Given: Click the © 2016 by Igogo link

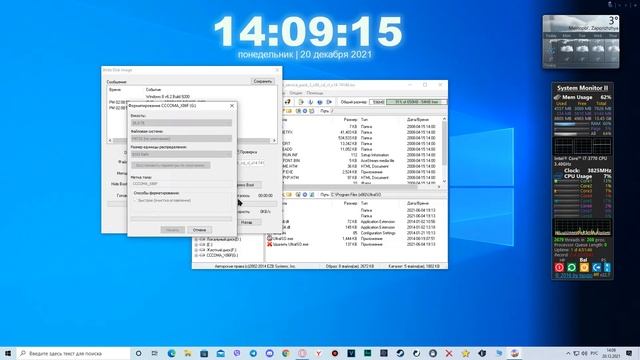Looking at the screenshot, I should point(573,276).
